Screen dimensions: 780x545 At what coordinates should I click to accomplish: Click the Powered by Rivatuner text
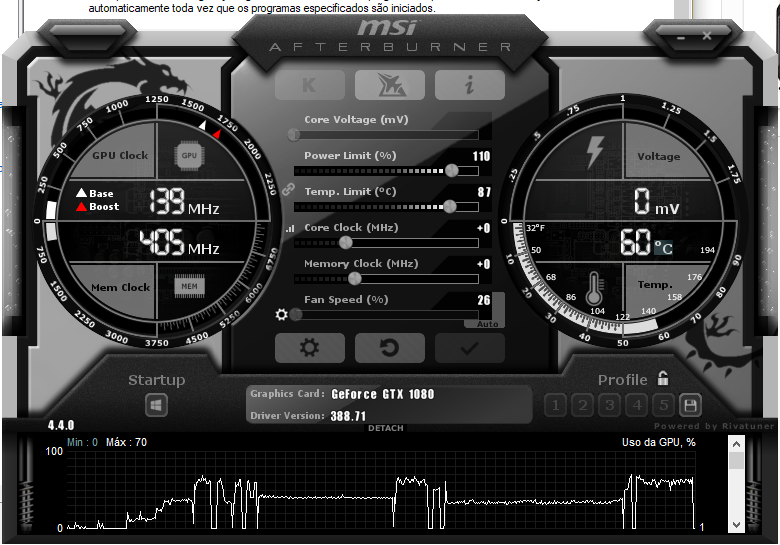714,426
